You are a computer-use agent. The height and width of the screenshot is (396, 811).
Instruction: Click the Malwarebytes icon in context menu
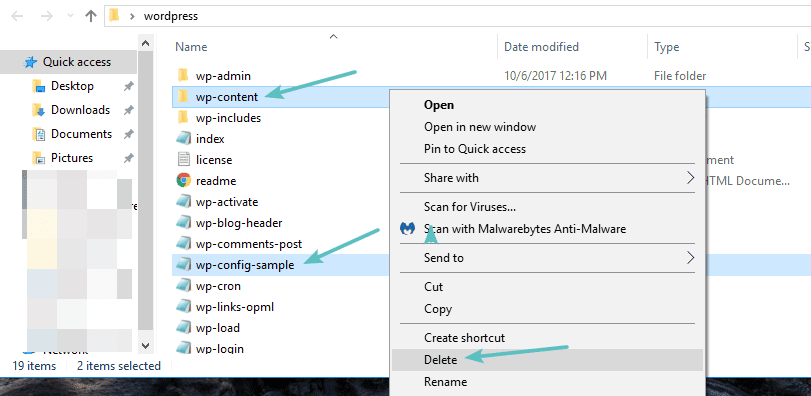coord(409,229)
